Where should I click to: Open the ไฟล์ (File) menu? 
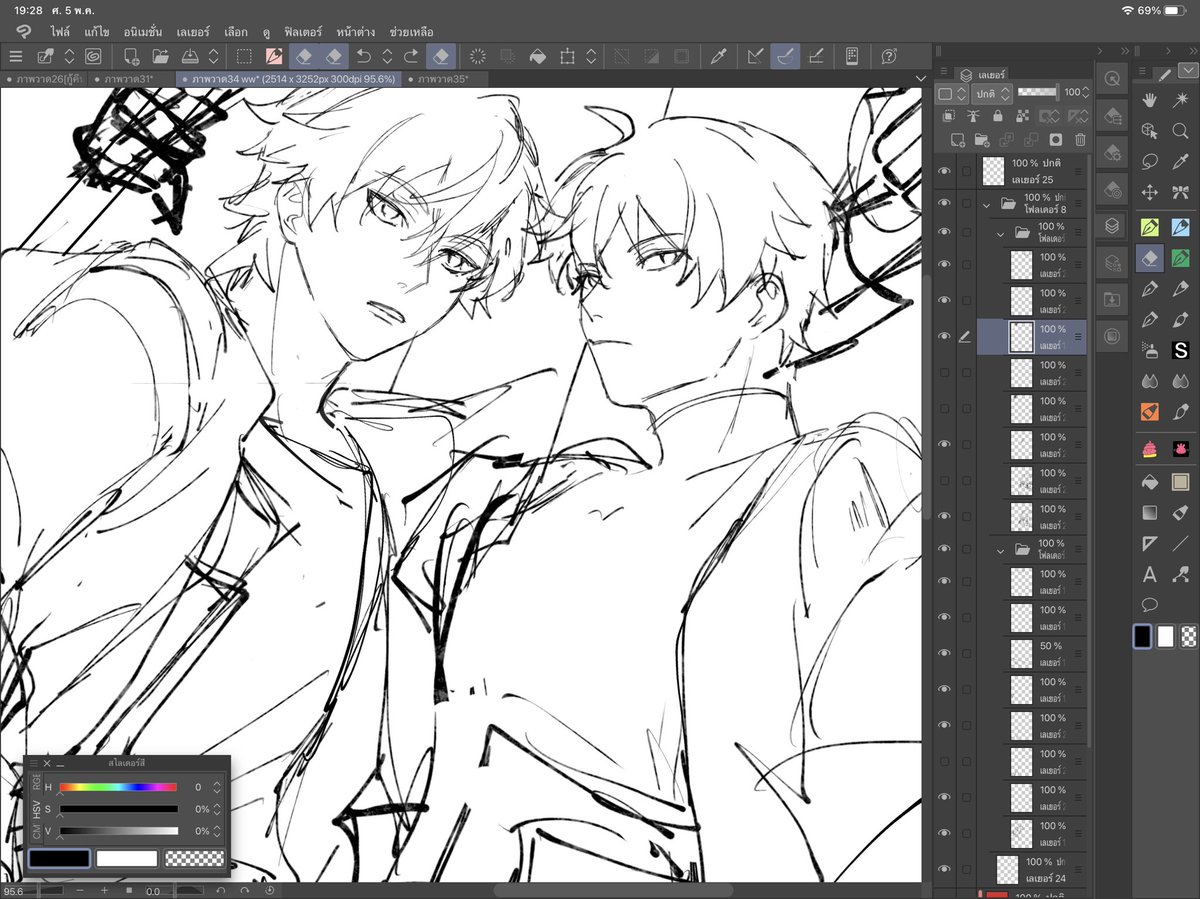click(x=60, y=32)
